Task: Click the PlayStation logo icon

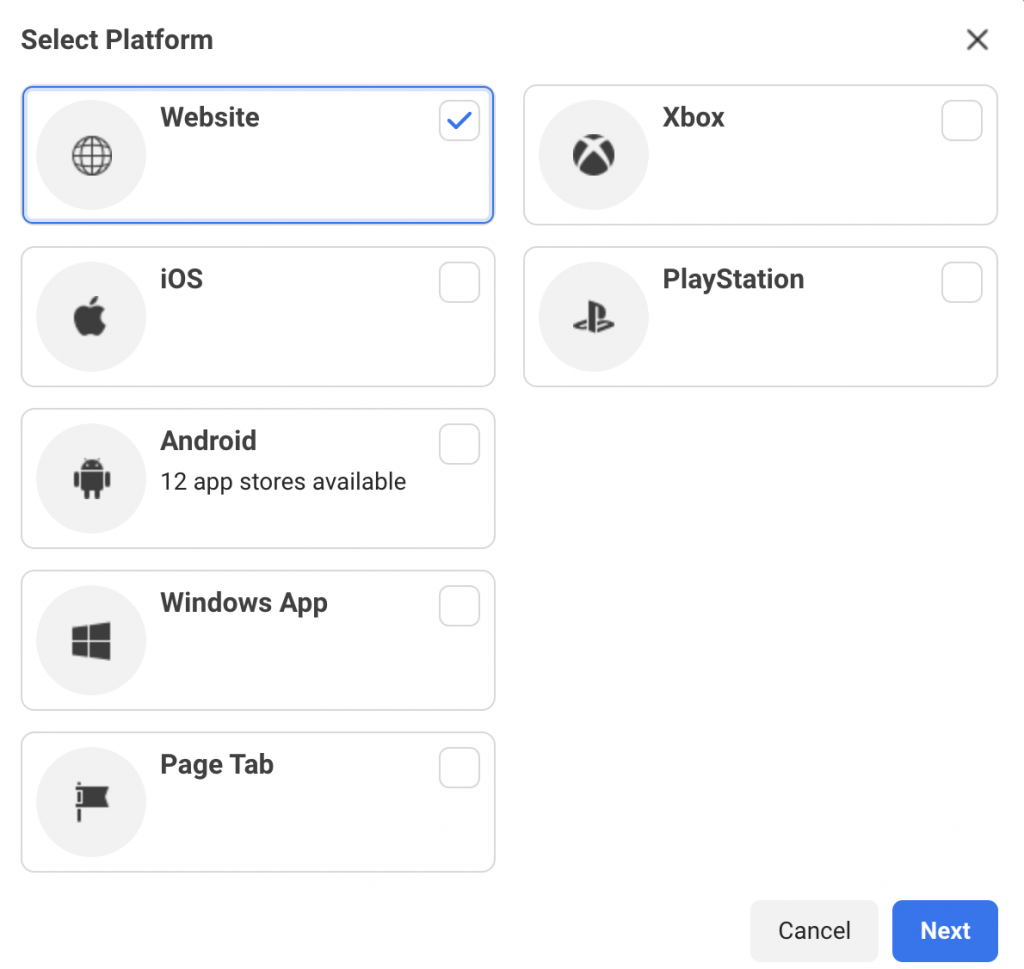Action: [x=593, y=318]
